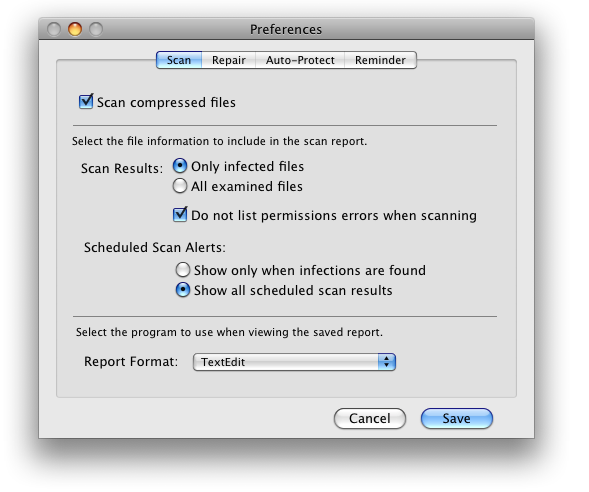
Task: Click the Cancel button
Action: pyautogui.click(x=370, y=418)
